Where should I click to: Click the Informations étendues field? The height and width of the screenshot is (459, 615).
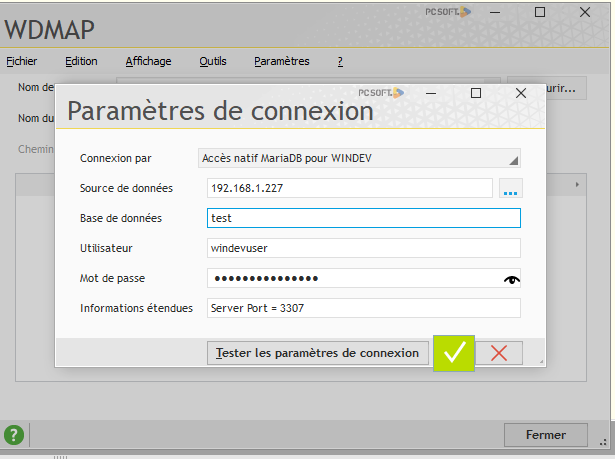pos(364,308)
